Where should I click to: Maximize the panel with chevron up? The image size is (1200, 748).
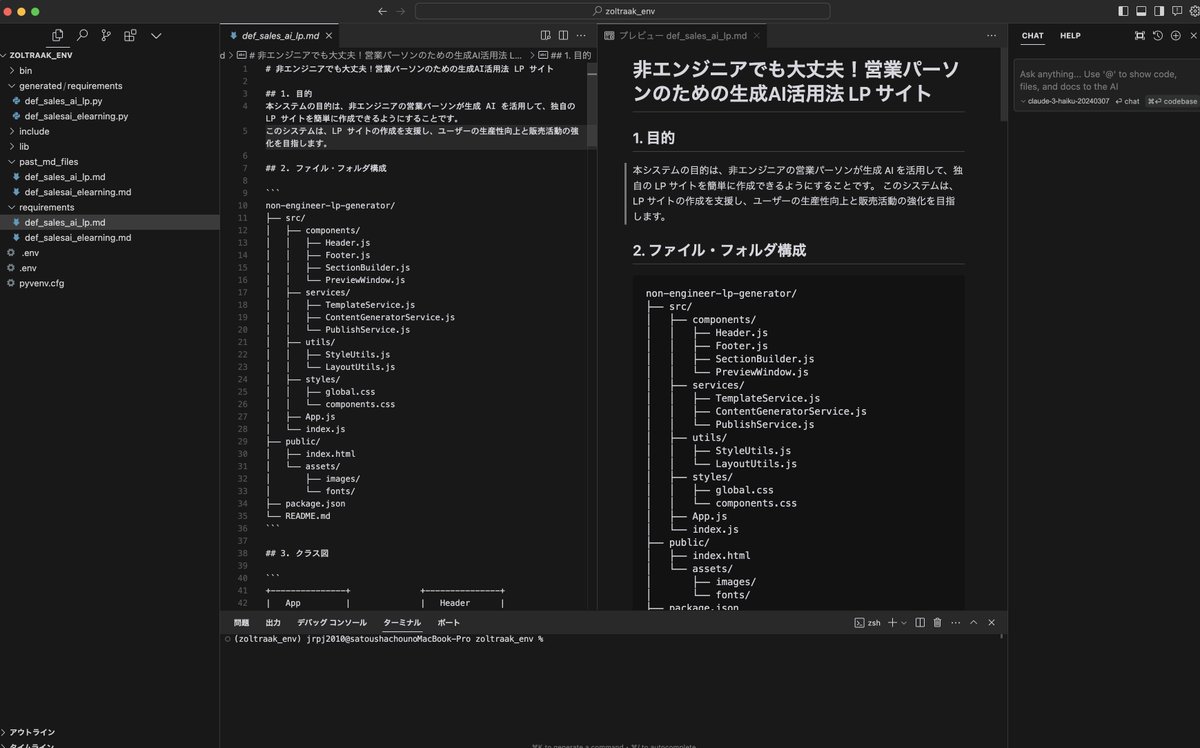[973, 622]
